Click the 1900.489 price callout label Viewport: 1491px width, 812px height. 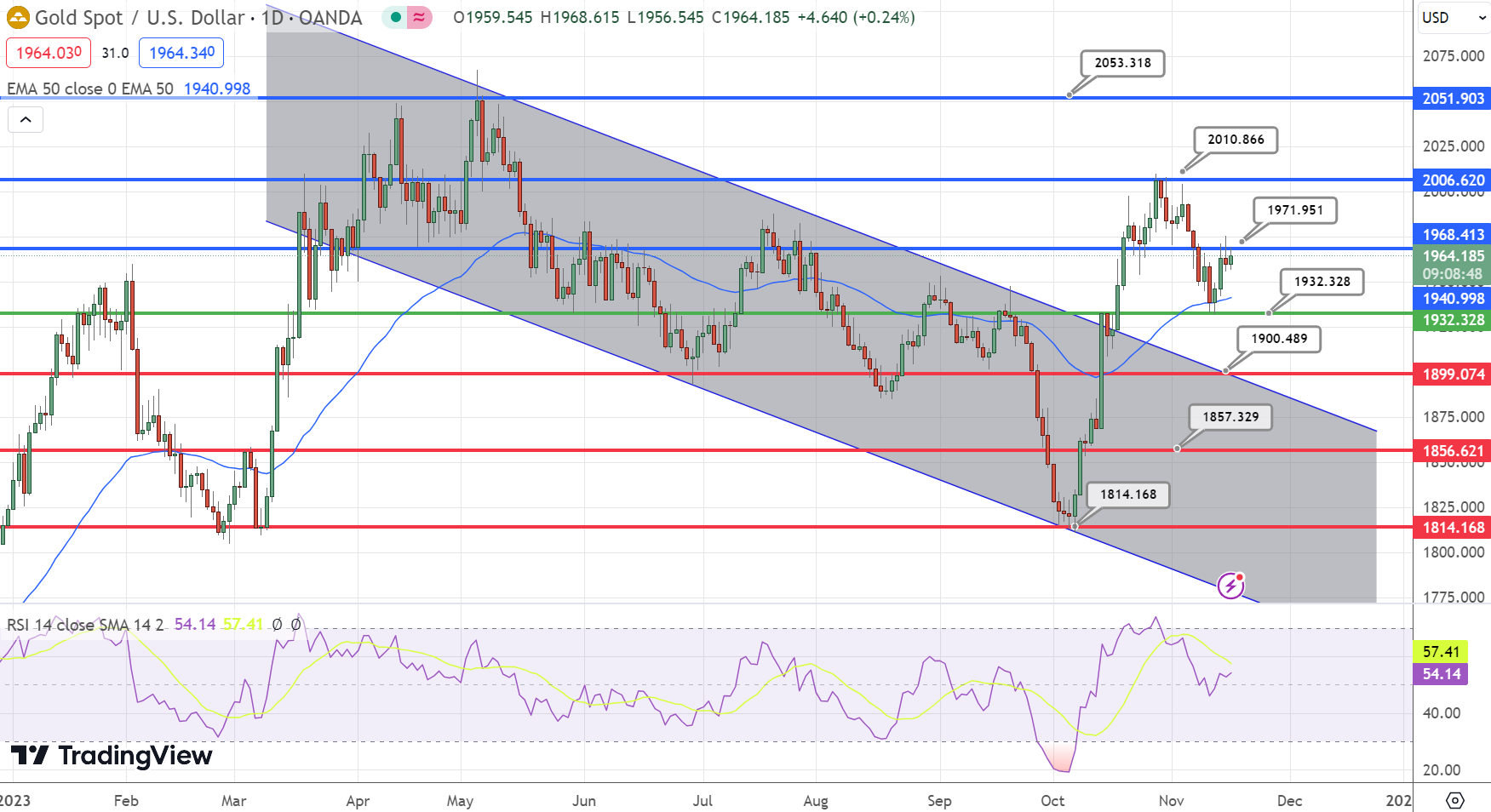[1279, 339]
